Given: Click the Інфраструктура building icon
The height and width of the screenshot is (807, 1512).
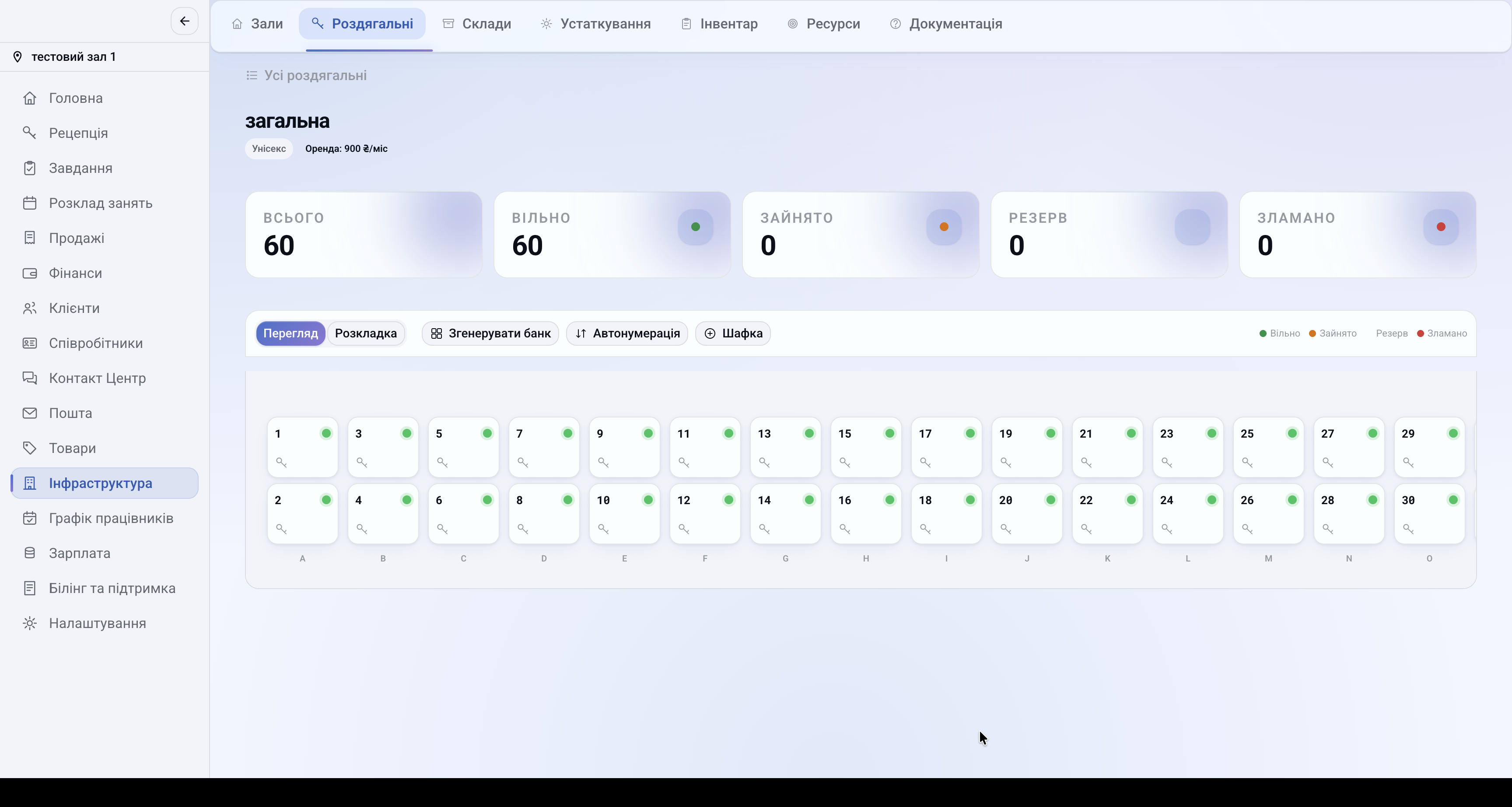Looking at the screenshot, I should coord(29,484).
